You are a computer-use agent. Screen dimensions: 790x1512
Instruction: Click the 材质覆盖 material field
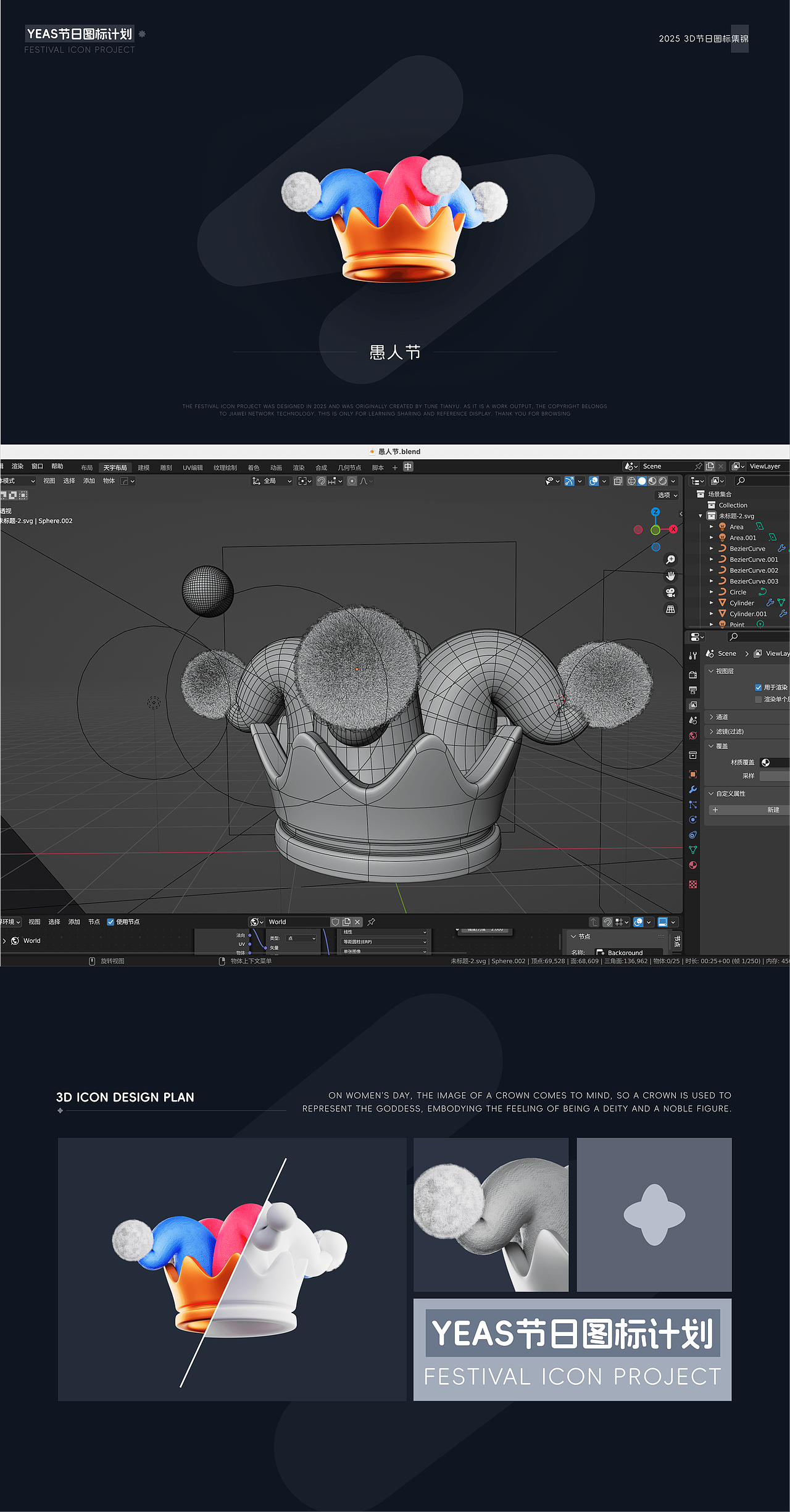tap(775, 762)
